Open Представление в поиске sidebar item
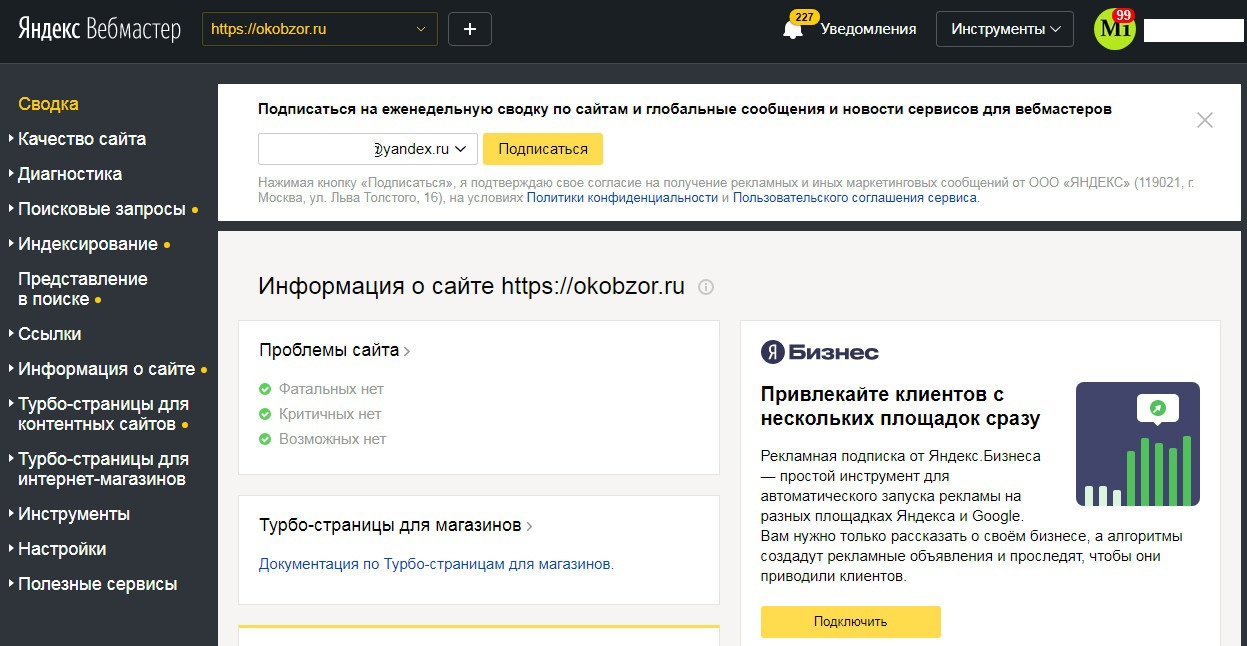Viewport: 1247px width, 646px height. click(83, 289)
